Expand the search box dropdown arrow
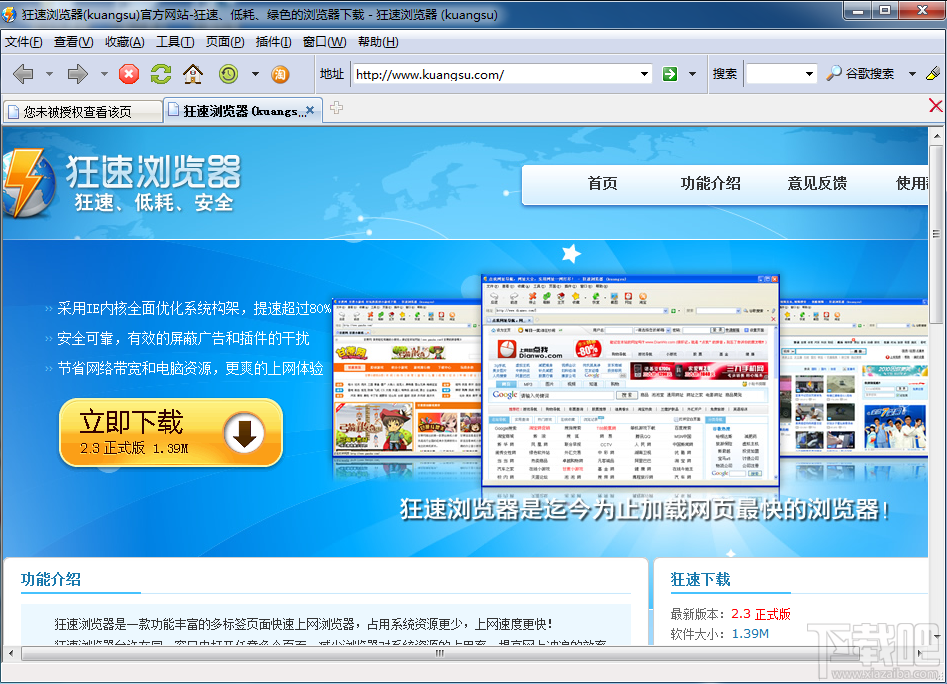947x684 pixels. point(809,74)
